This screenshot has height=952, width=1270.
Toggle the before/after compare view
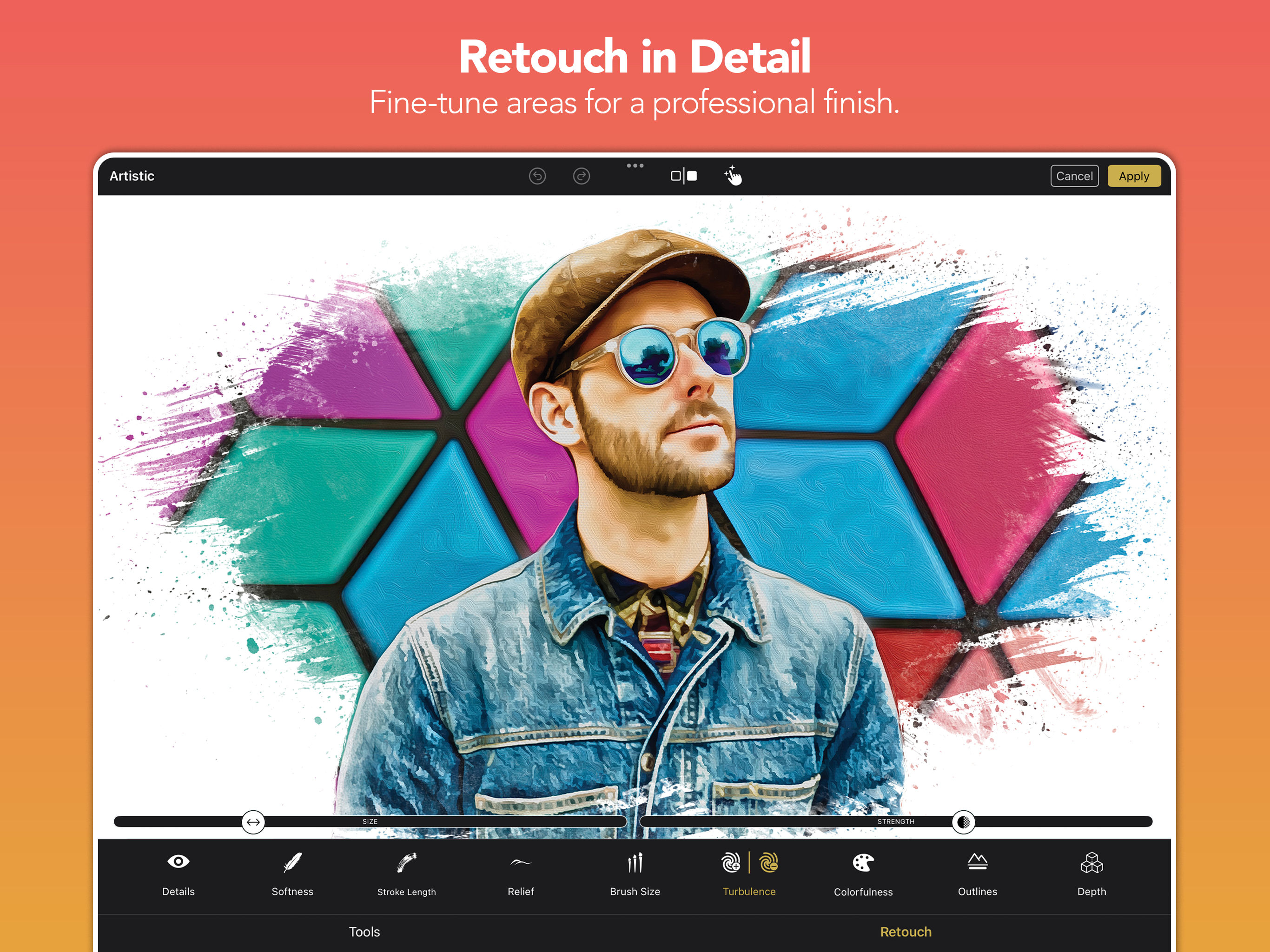tap(684, 176)
